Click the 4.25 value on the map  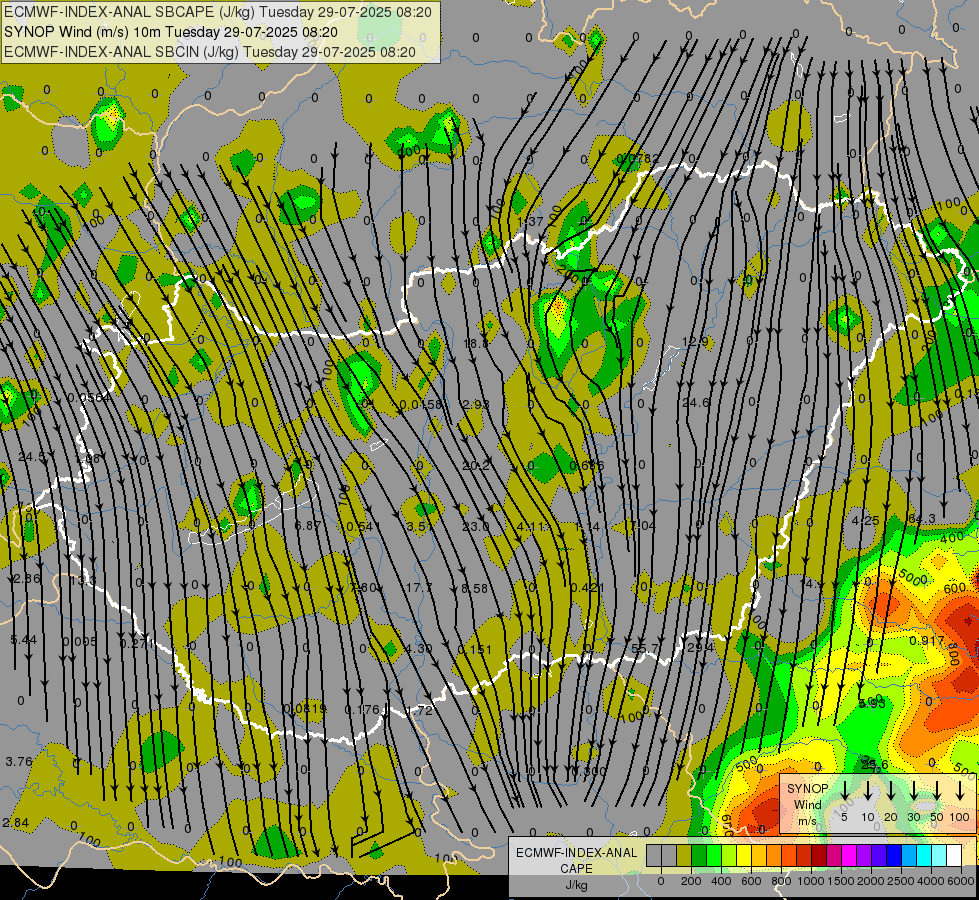click(865, 520)
